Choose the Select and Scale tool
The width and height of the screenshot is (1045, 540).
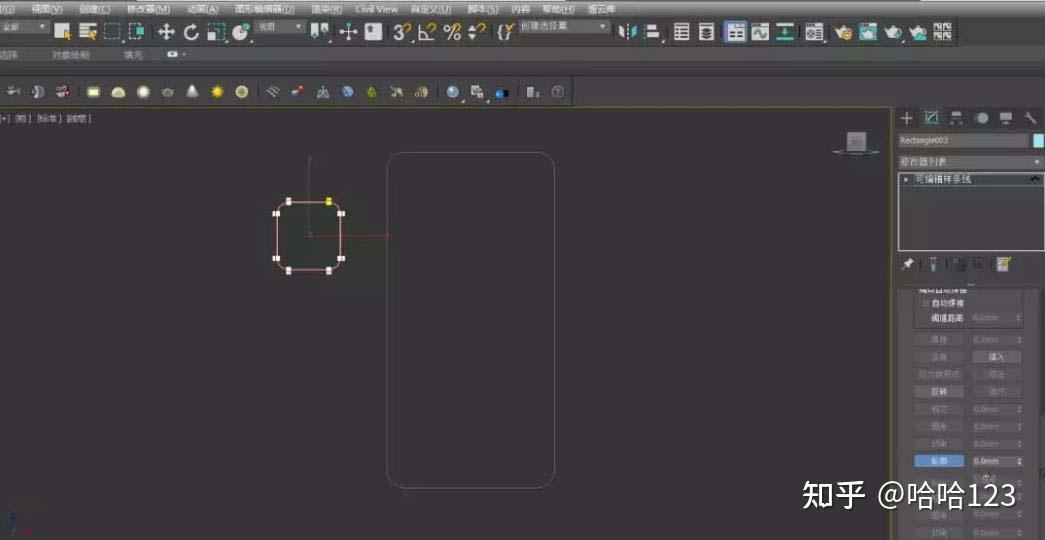click(x=216, y=31)
